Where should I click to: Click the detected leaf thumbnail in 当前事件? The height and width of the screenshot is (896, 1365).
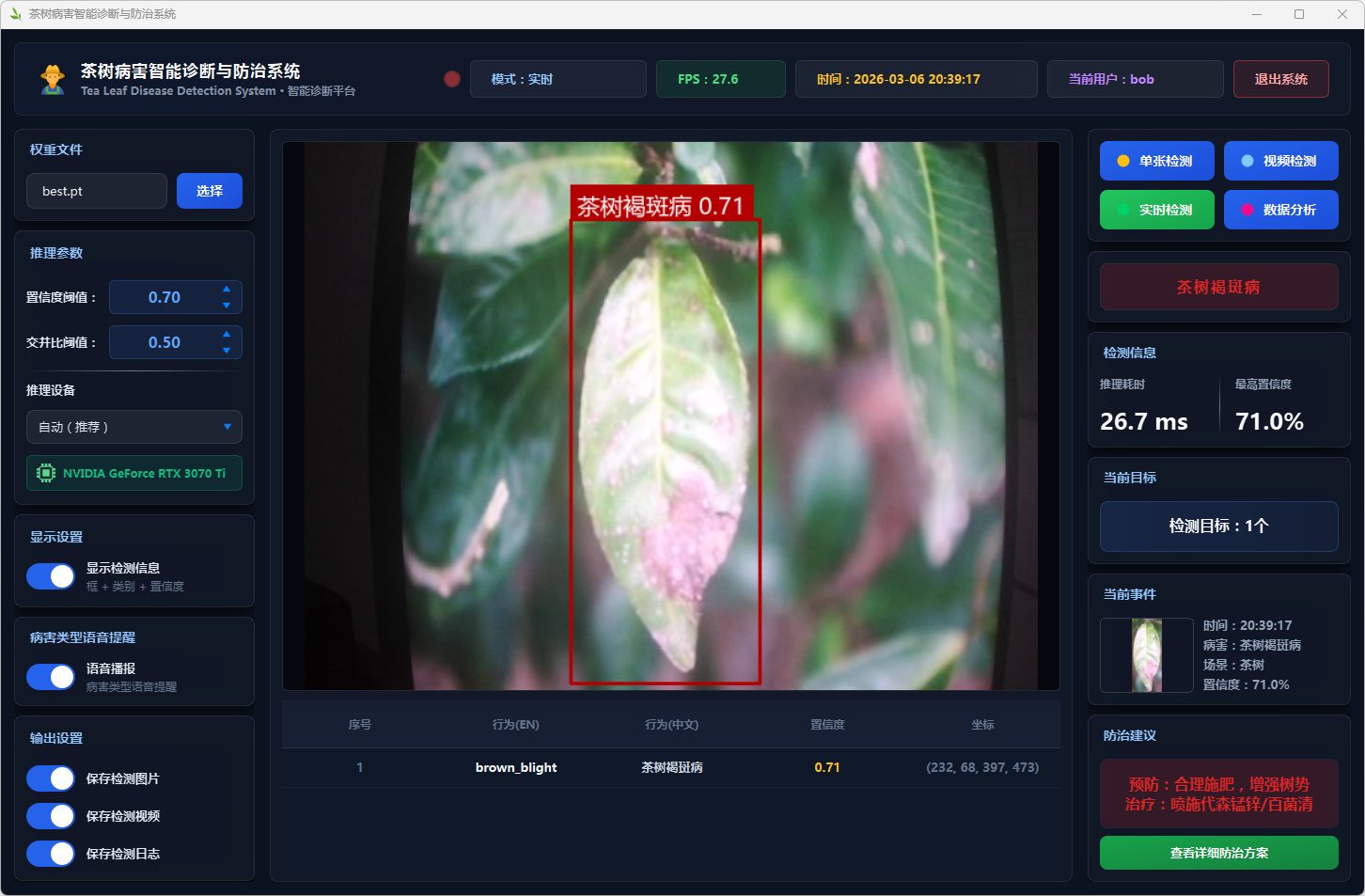click(1147, 655)
